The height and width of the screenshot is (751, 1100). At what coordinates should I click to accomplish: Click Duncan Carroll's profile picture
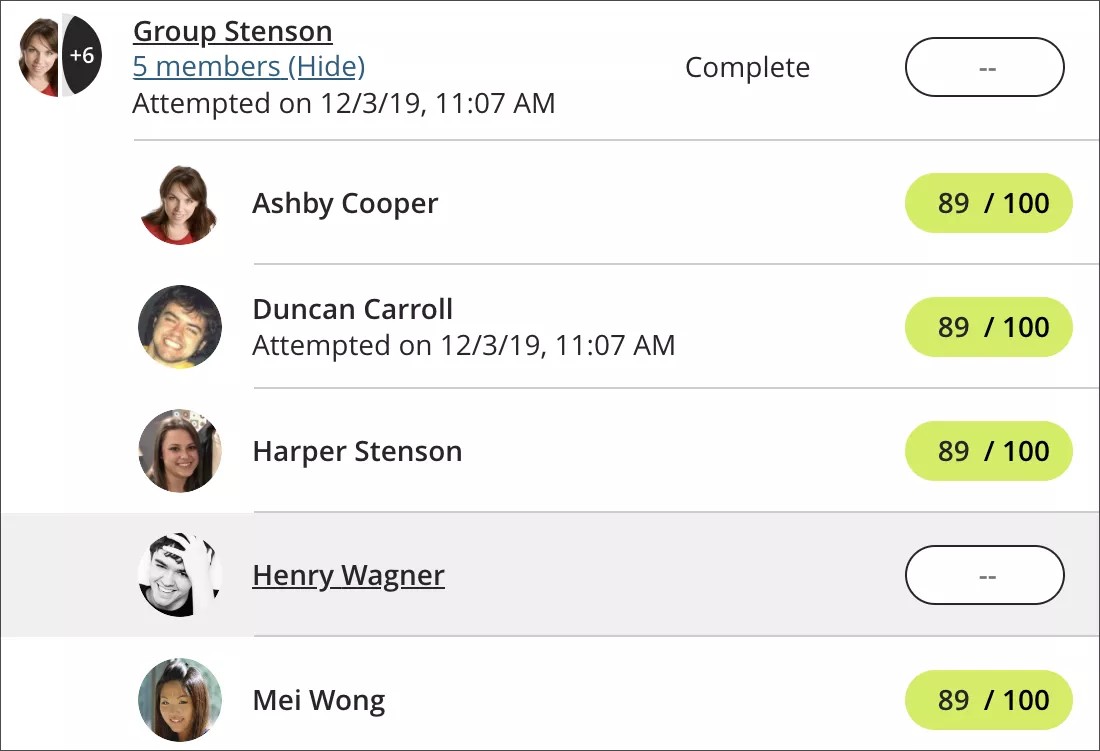(180, 327)
